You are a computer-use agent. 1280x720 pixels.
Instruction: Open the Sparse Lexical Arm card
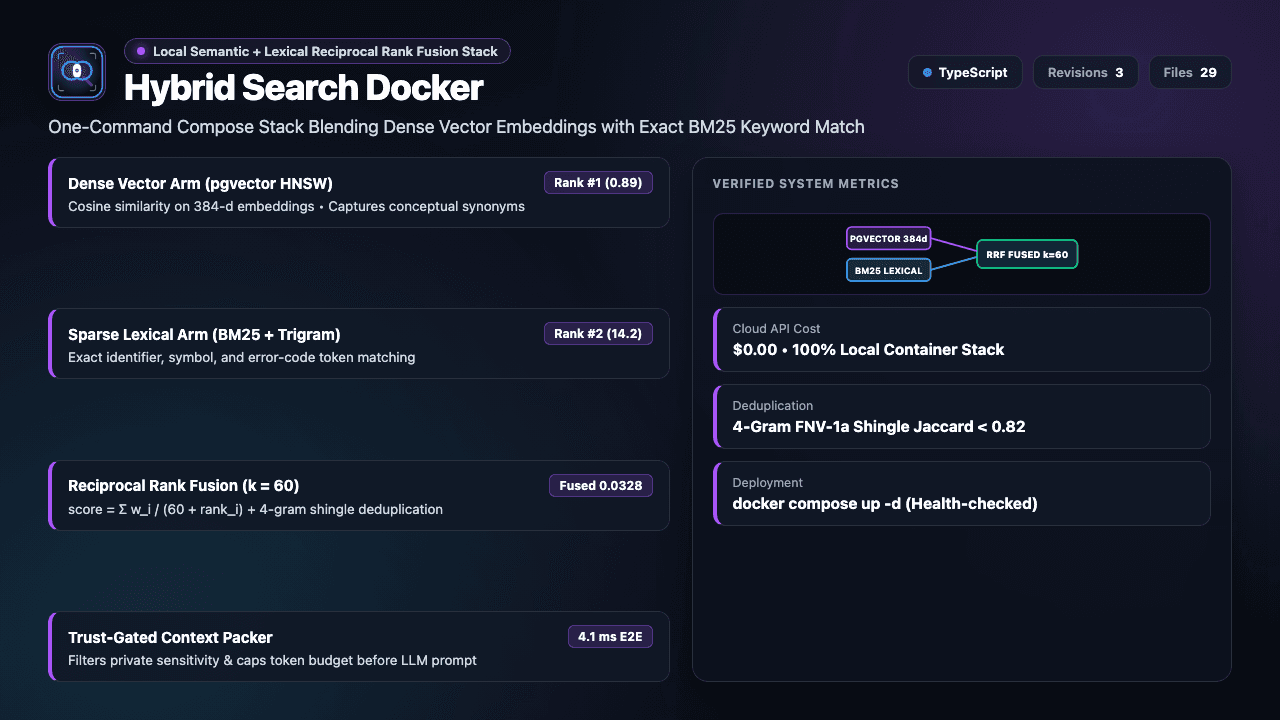click(x=359, y=344)
